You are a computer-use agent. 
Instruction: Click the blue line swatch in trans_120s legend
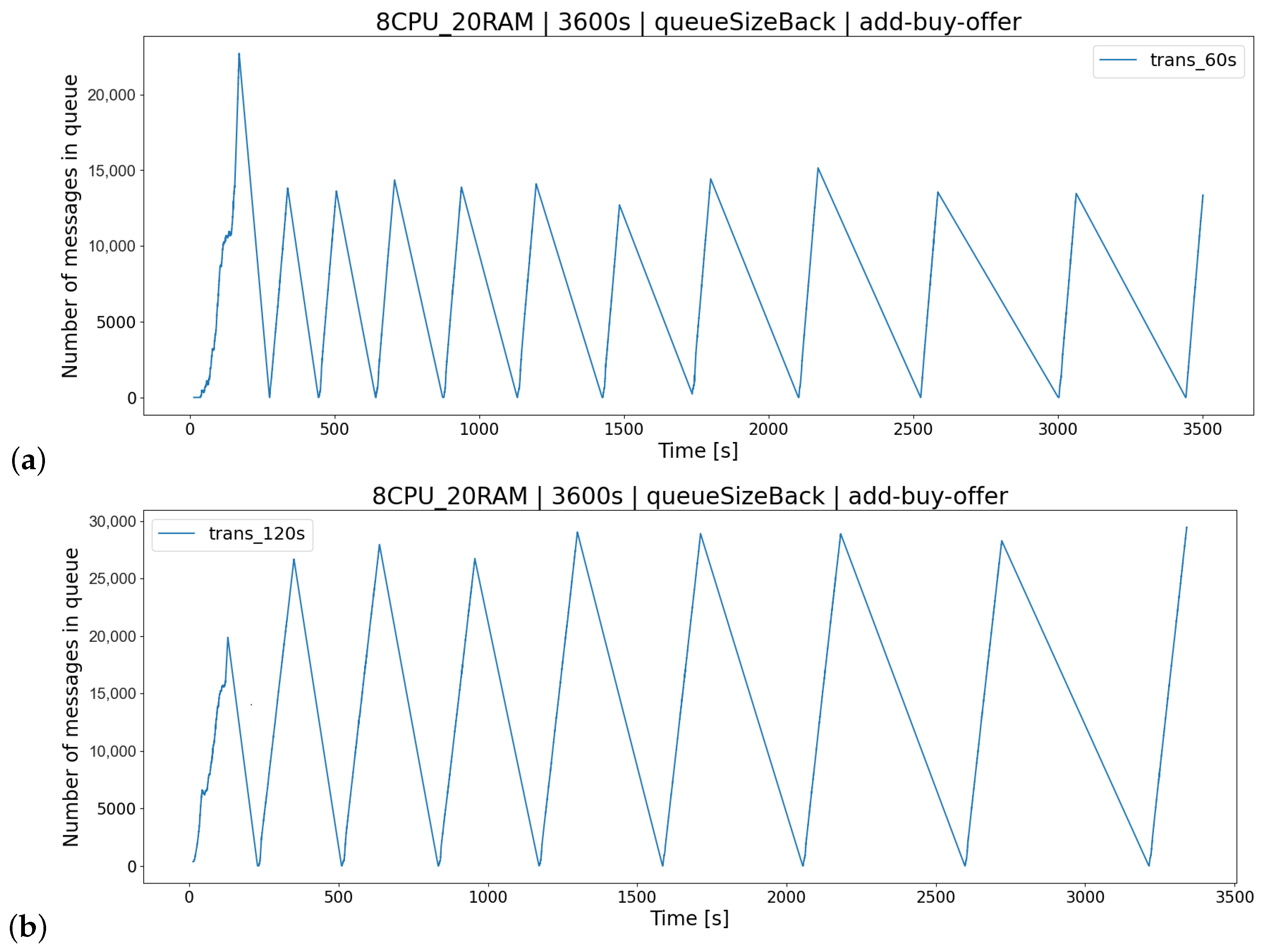(176, 534)
